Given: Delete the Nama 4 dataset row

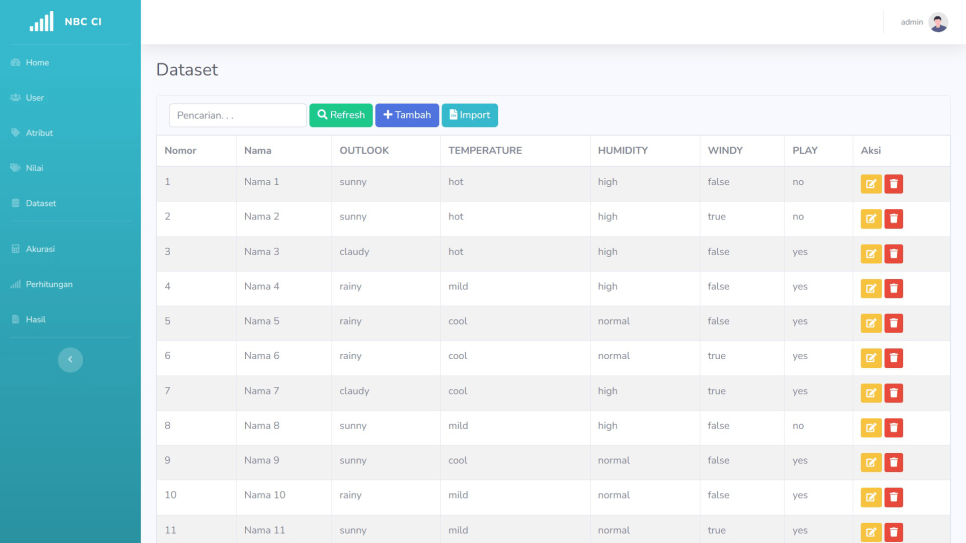Looking at the screenshot, I should [894, 288].
